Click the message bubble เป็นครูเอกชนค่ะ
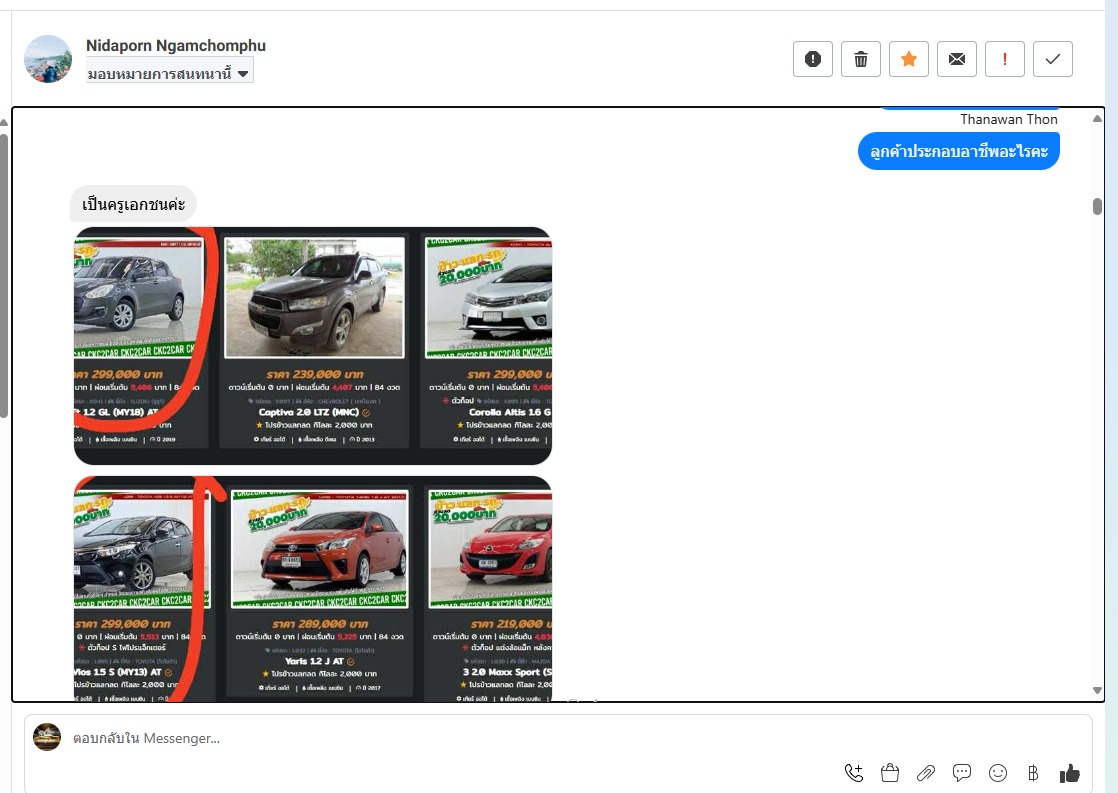Image resolution: width=1118 pixels, height=793 pixels. tap(133, 205)
